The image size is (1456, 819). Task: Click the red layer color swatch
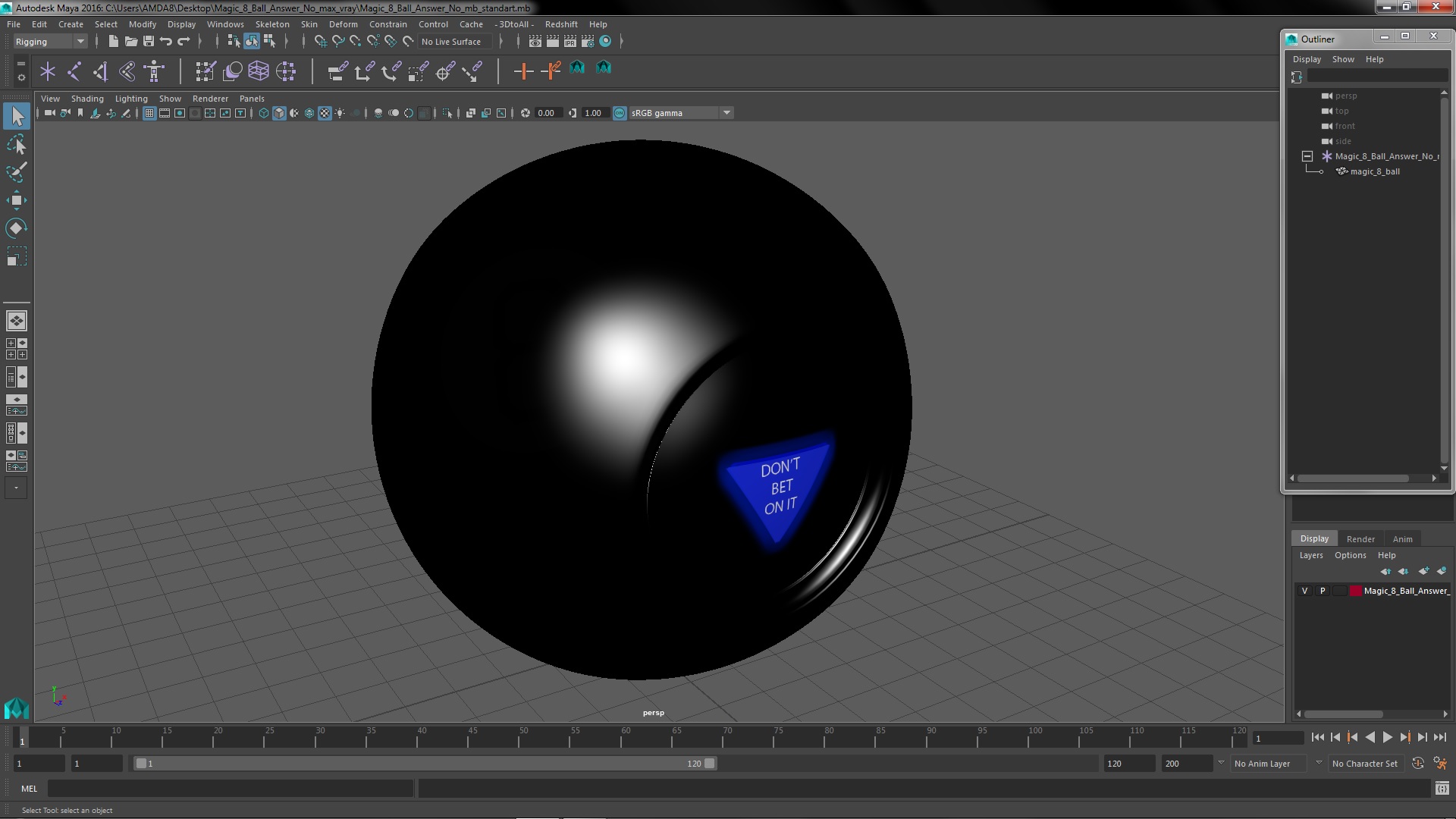(1355, 591)
